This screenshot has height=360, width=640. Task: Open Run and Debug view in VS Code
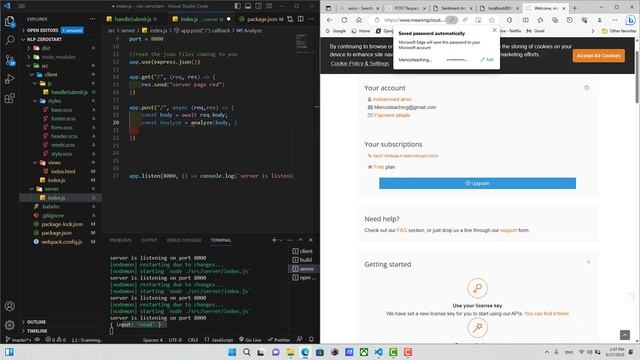coord(9,79)
